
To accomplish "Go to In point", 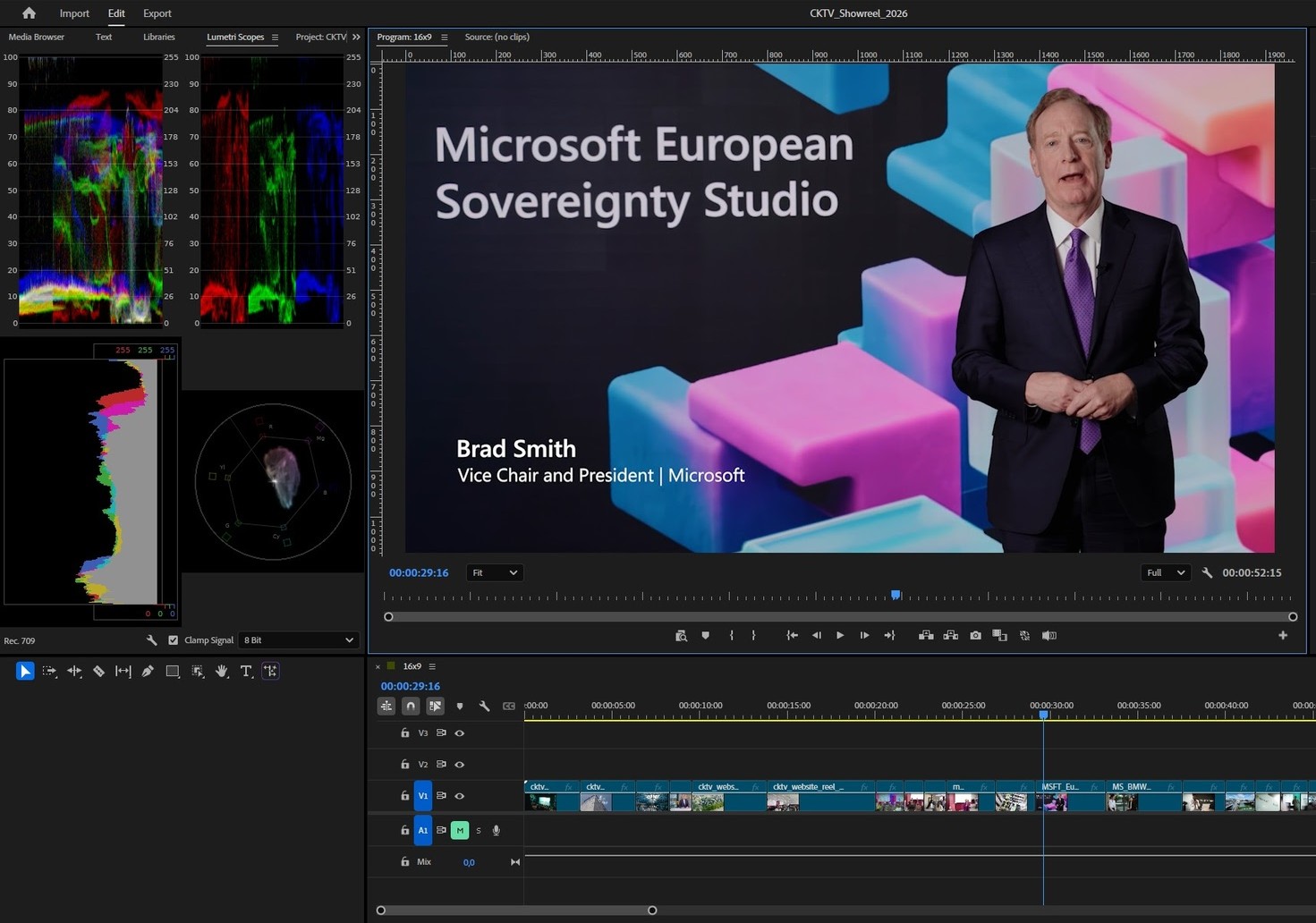I will click(x=792, y=635).
